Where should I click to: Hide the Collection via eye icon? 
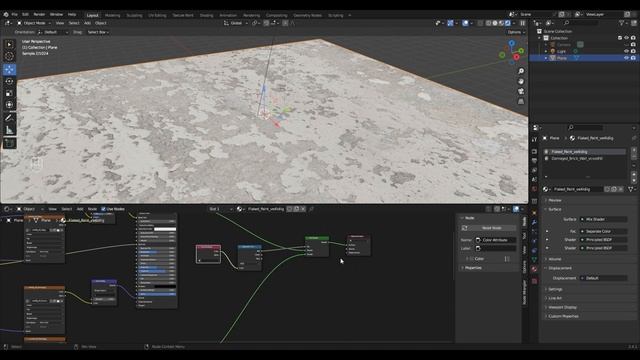tap(627, 38)
